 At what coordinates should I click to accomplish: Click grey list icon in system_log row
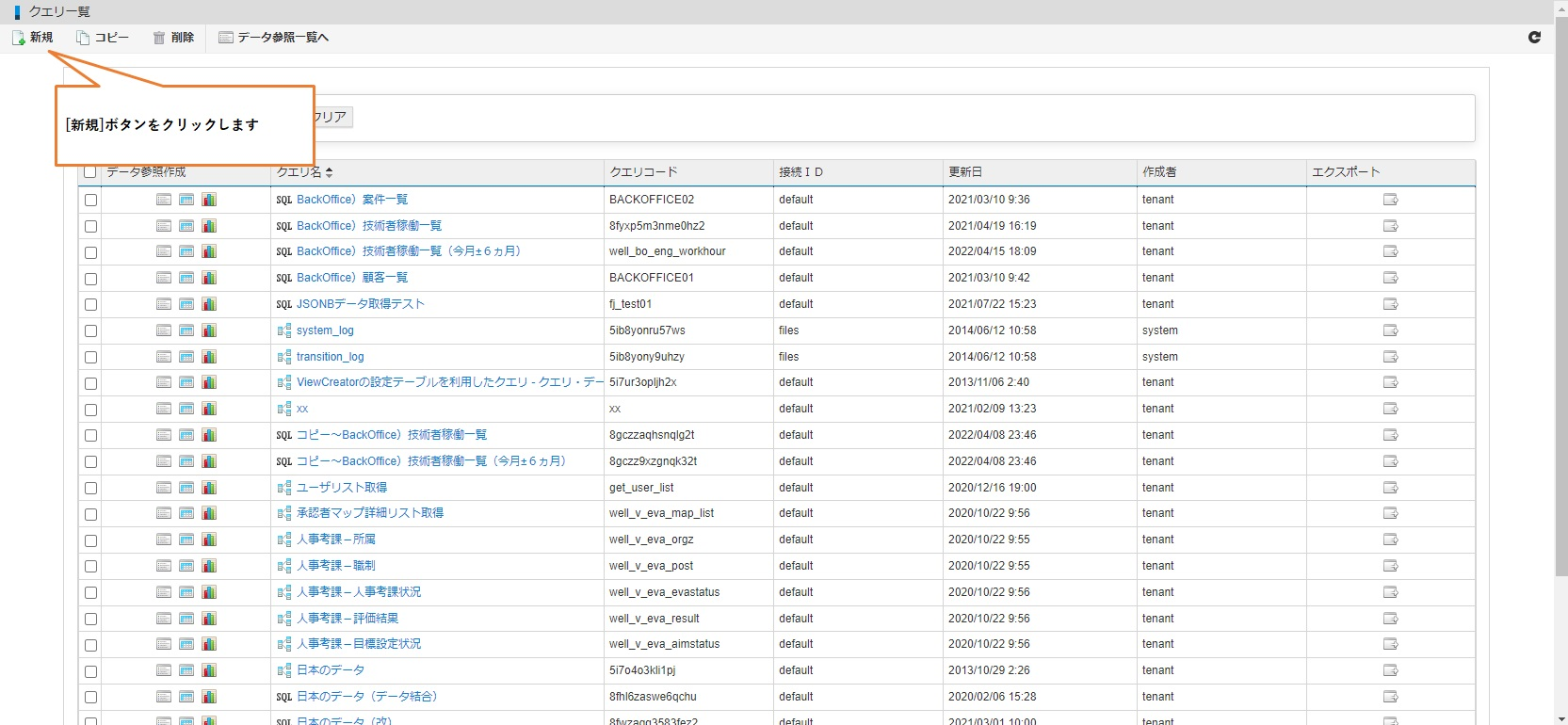coord(164,330)
